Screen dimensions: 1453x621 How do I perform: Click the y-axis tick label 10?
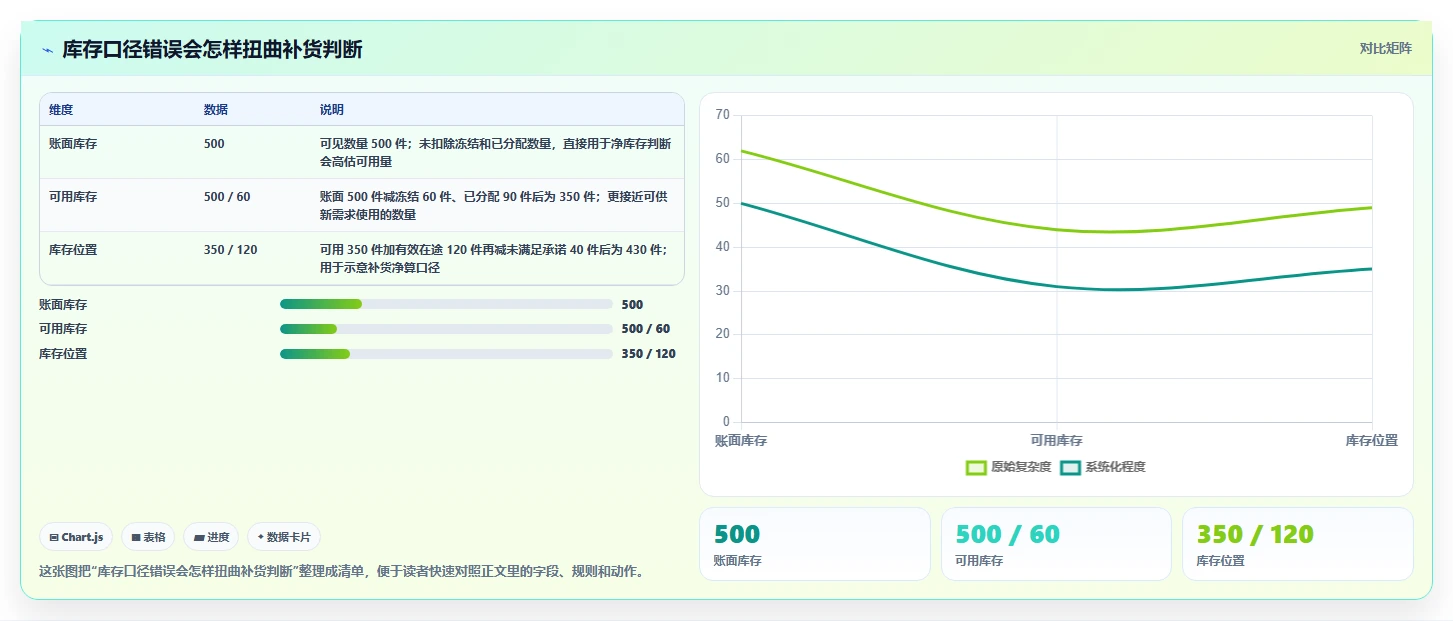tap(722, 378)
